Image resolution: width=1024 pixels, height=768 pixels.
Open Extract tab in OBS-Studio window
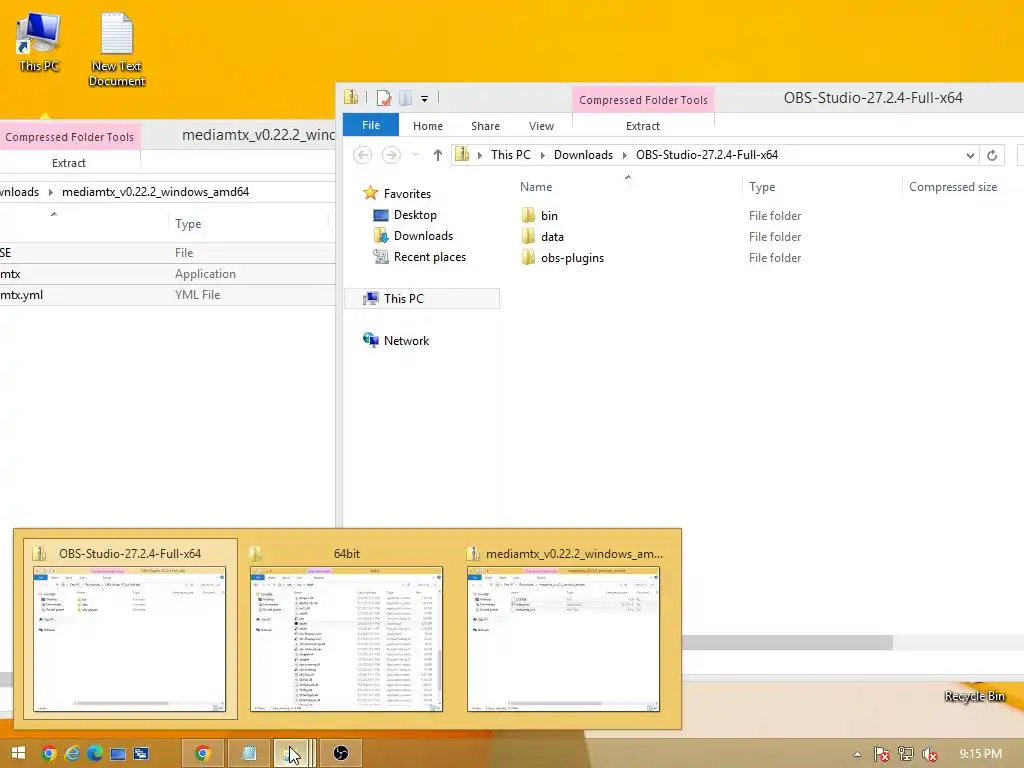coord(643,126)
